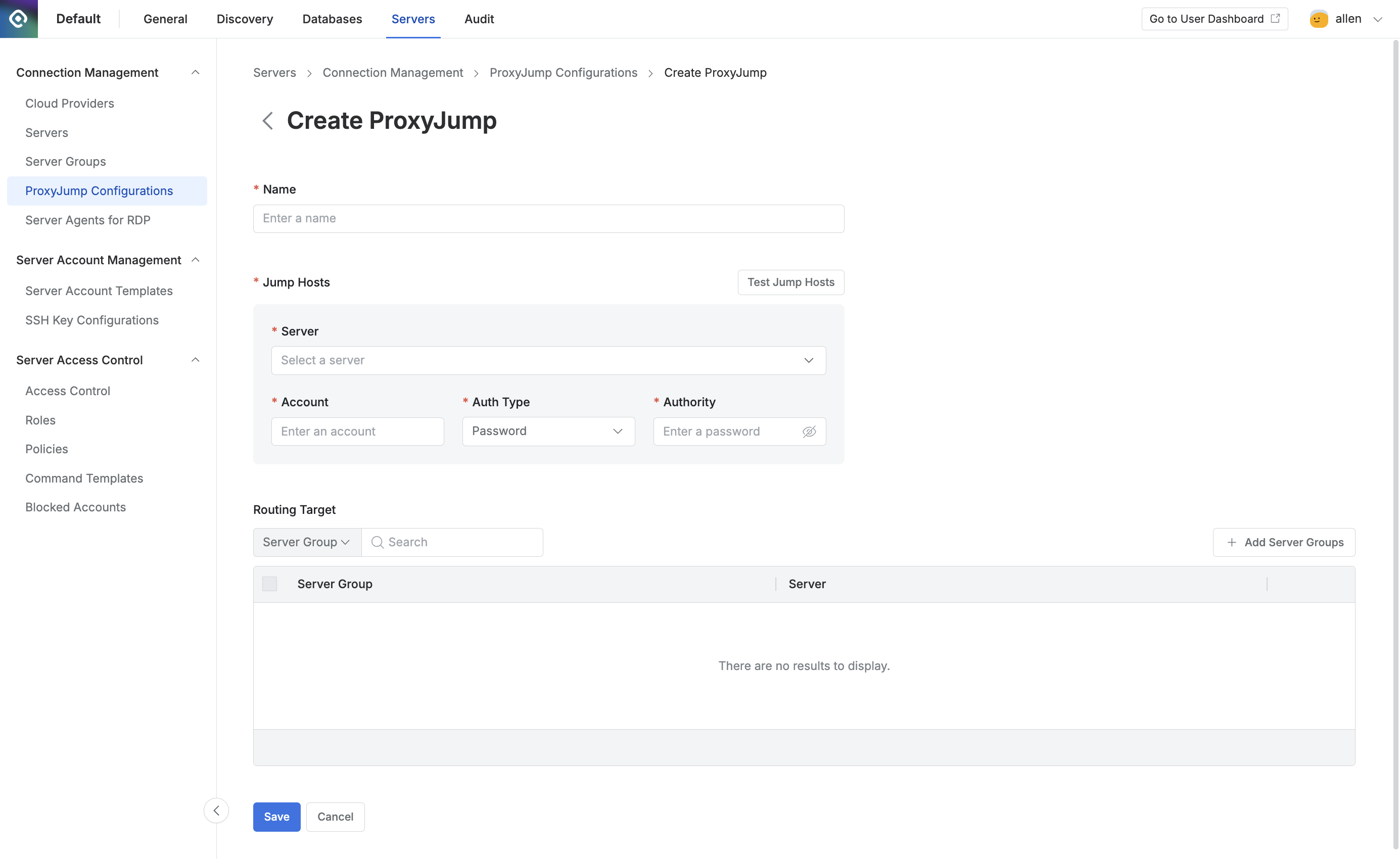Click external link icon in Go to User Dashboard

(x=1275, y=19)
